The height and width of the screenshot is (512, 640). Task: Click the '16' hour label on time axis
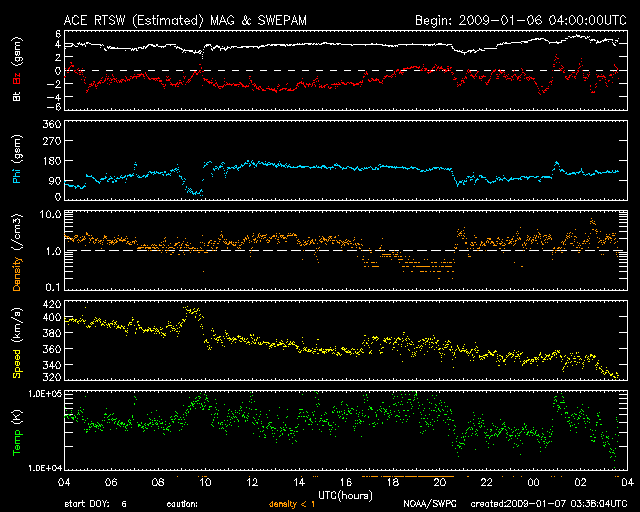coord(346,482)
